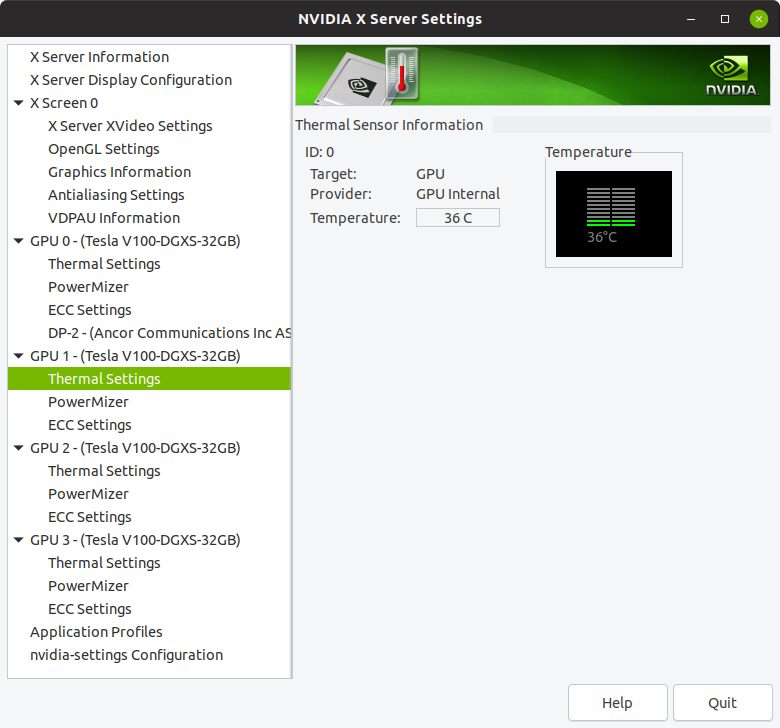Open OpenGL Settings
780x728 pixels.
point(104,149)
